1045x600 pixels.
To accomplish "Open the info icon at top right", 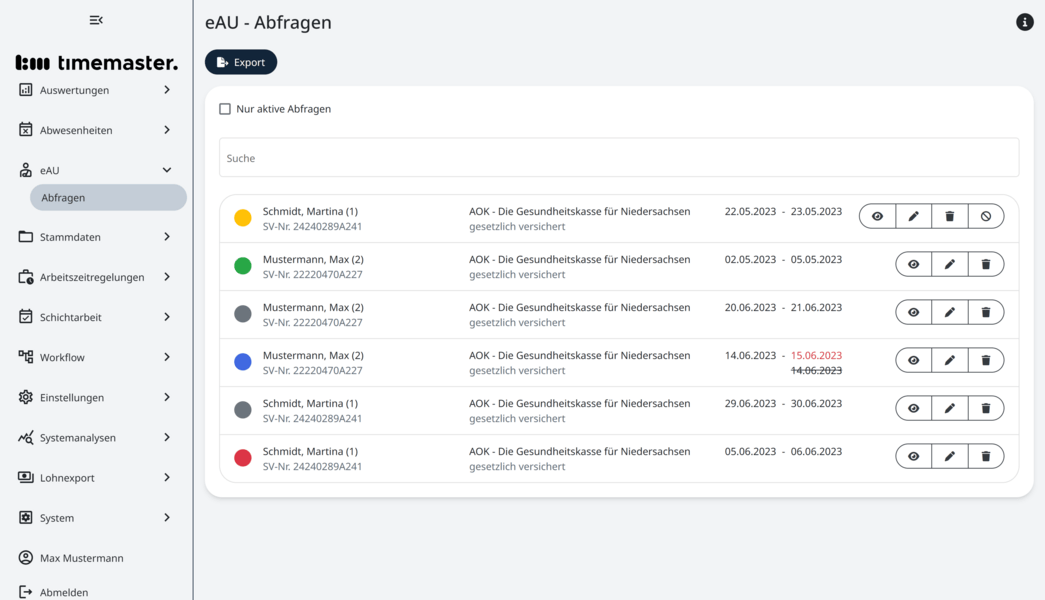I will pos(1024,22).
